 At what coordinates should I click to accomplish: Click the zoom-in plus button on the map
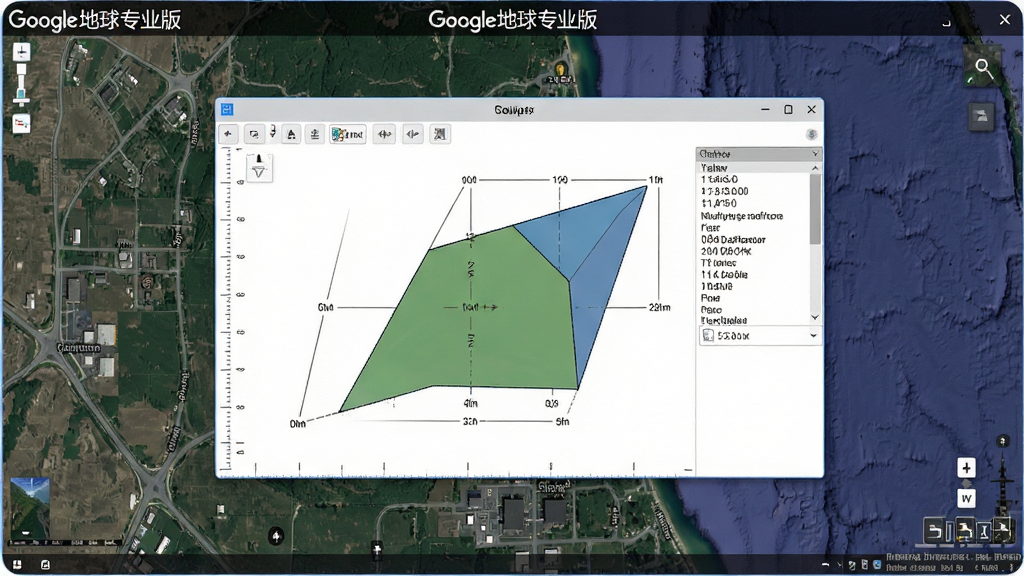pos(967,468)
